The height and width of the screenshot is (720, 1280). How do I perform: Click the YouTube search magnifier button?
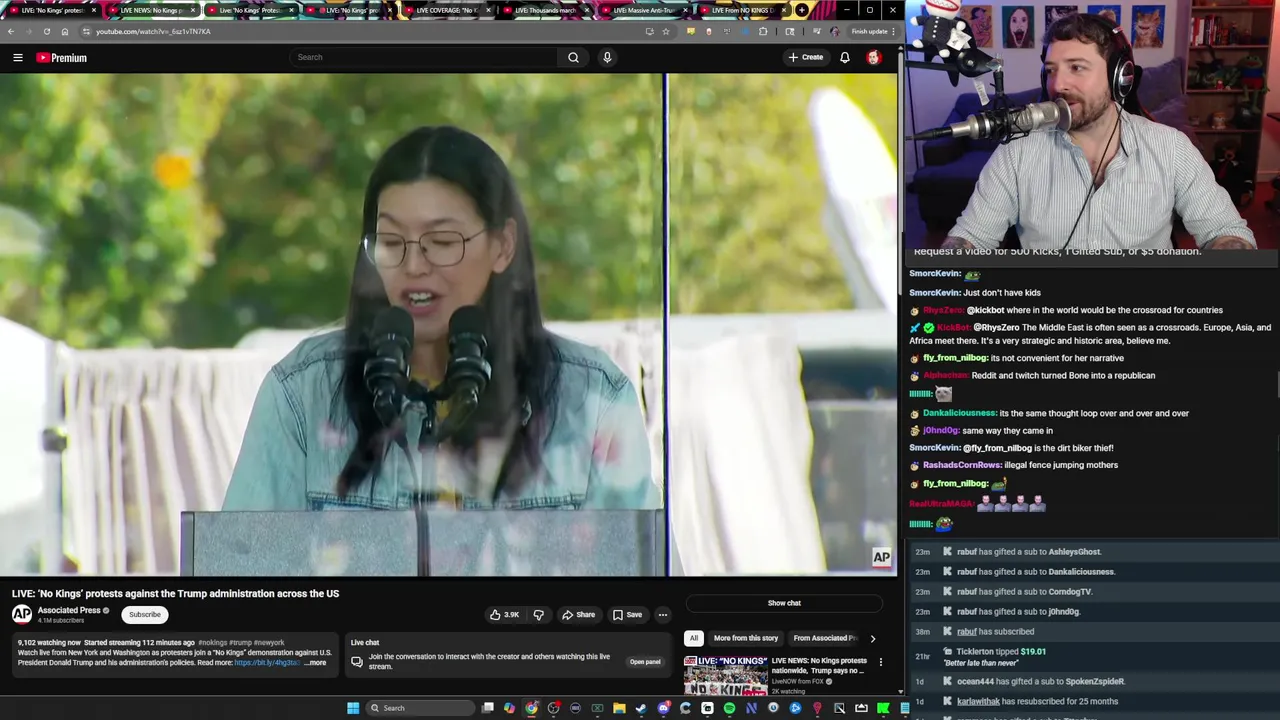(x=573, y=57)
